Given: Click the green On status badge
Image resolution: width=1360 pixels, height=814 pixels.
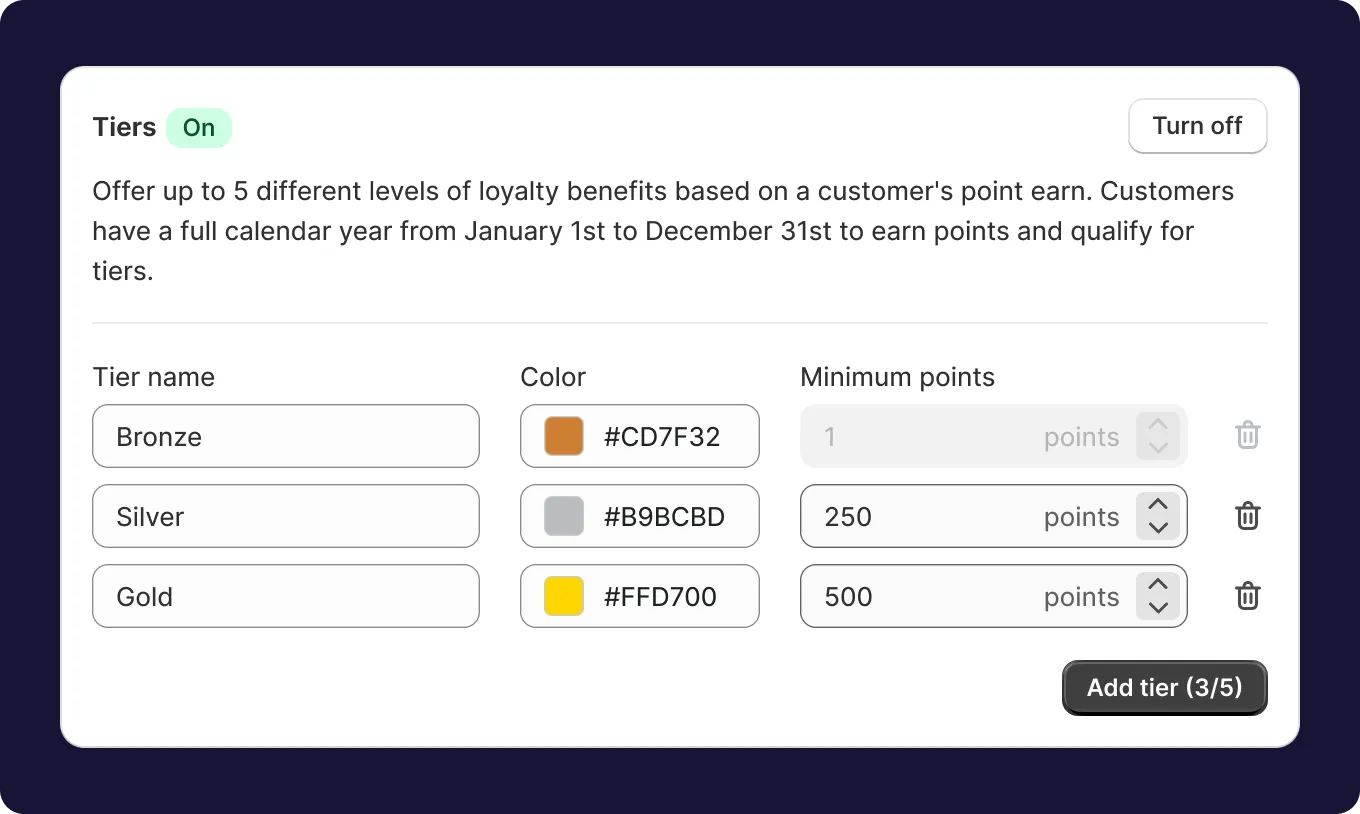Looking at the screenshot, I should click(x=199, y=128).
